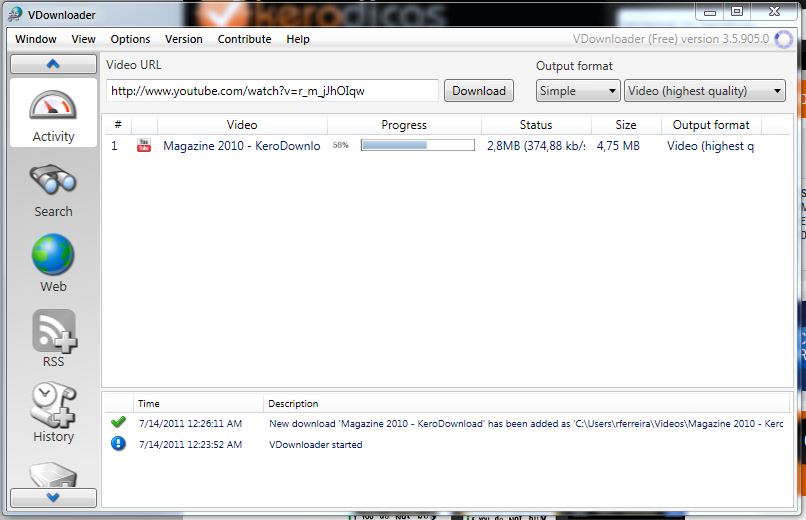806x520 pixels.
Task: Open the Activity panel gauge icon
Action: [53, 105]
